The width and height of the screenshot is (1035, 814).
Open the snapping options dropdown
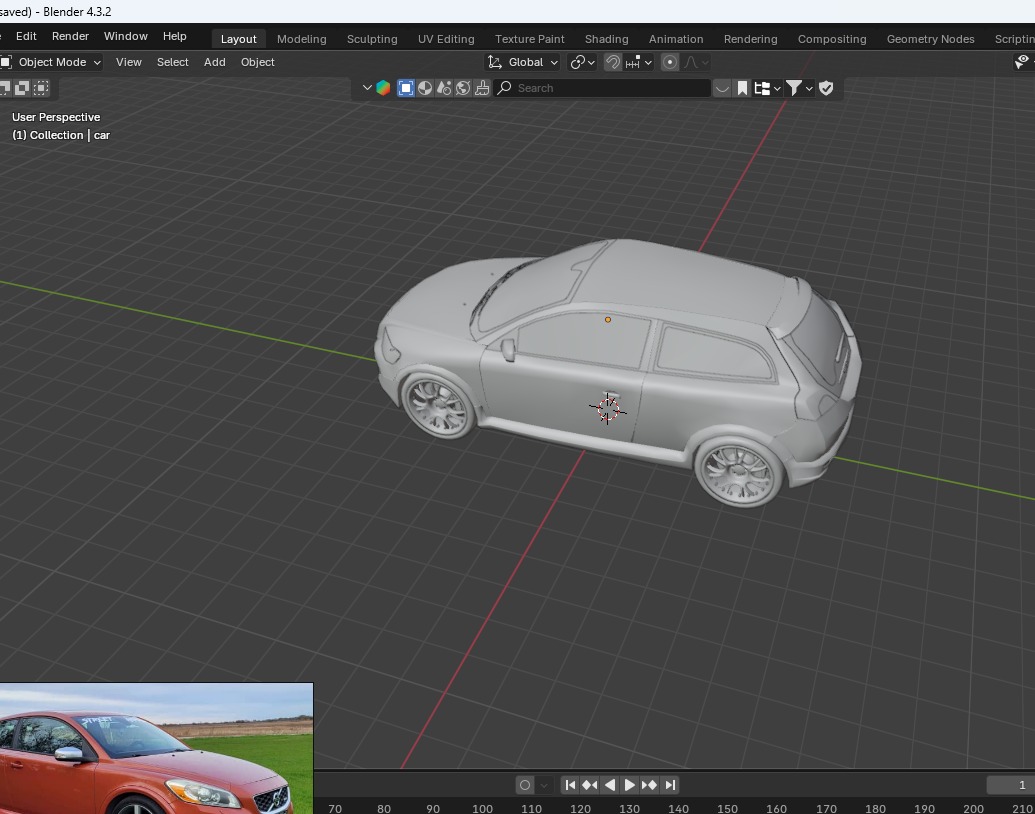639,62
